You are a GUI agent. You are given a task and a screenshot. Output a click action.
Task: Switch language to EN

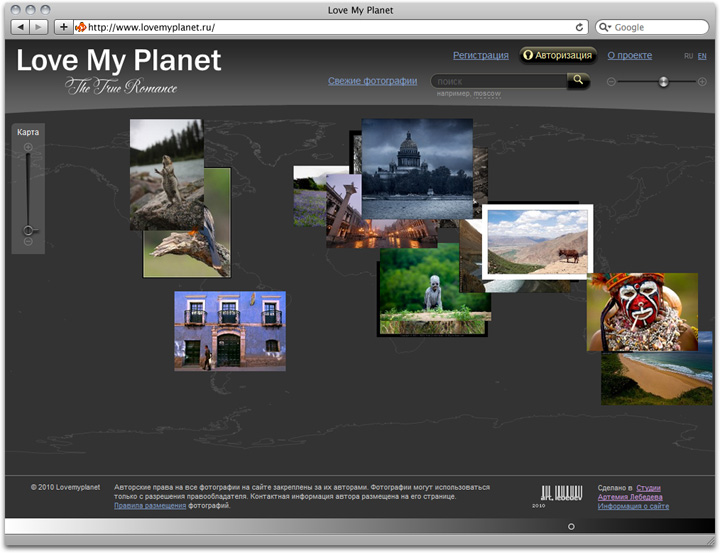pyautogui.click(x=702, y=56)
